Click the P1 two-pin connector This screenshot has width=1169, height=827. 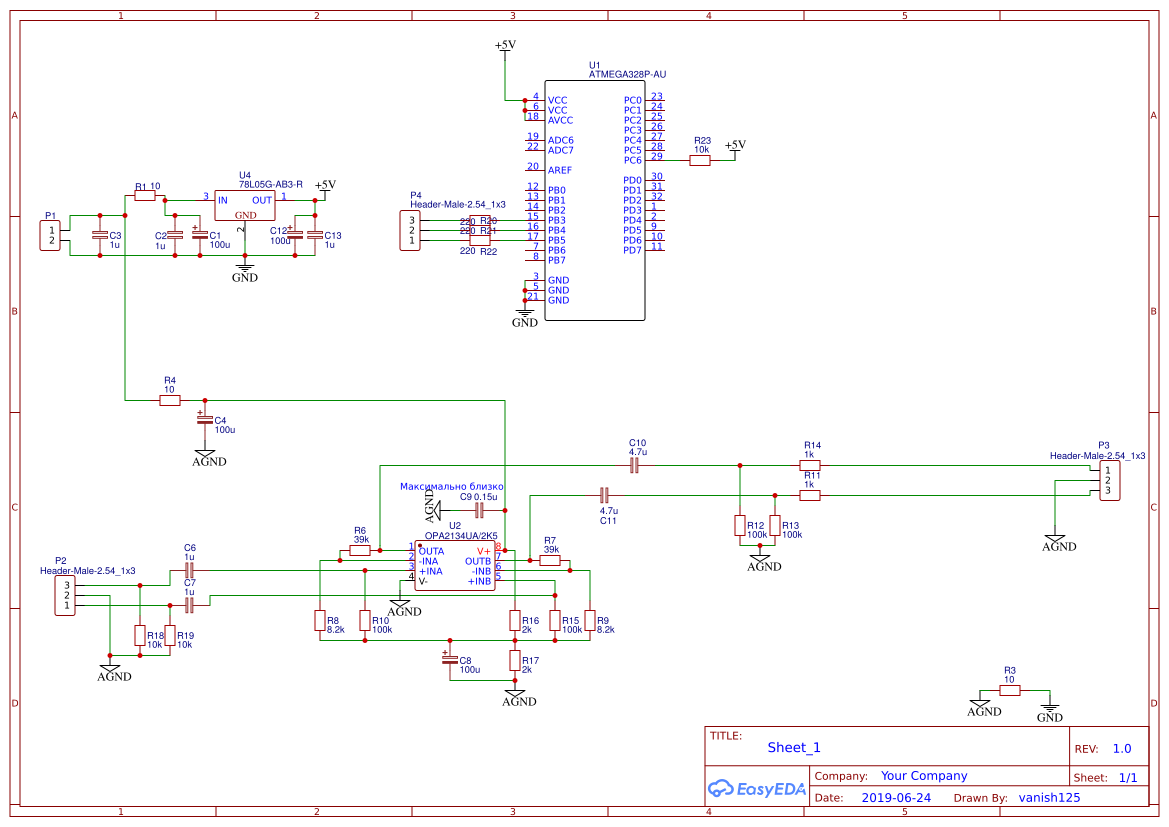click(49, 235)
